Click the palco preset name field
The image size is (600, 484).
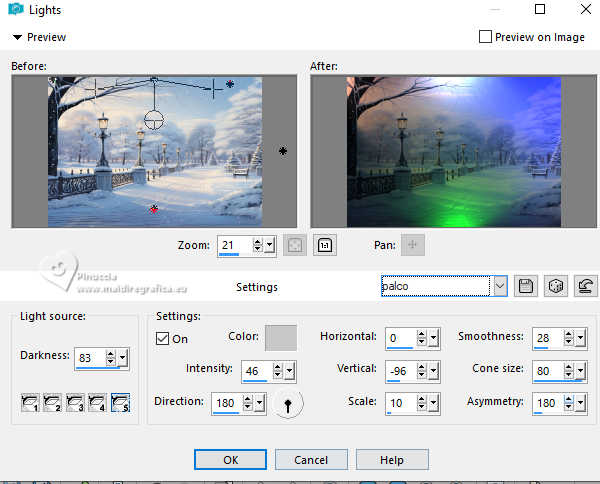point(435,286)
